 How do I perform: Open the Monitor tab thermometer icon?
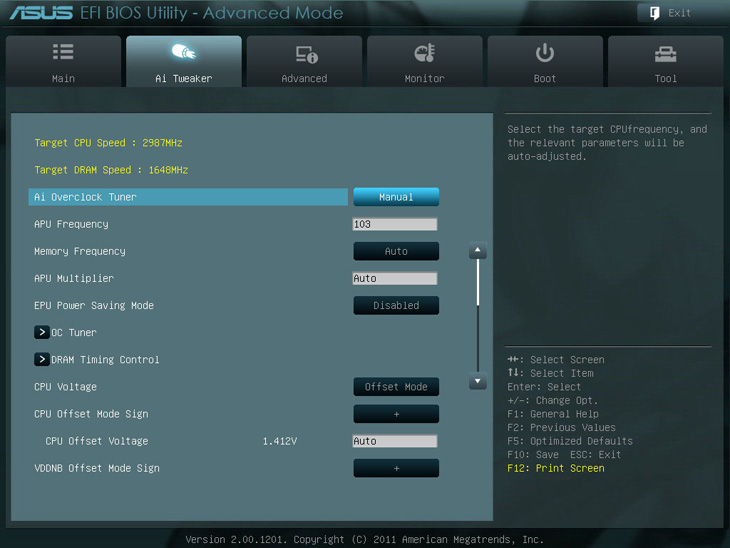424,54
